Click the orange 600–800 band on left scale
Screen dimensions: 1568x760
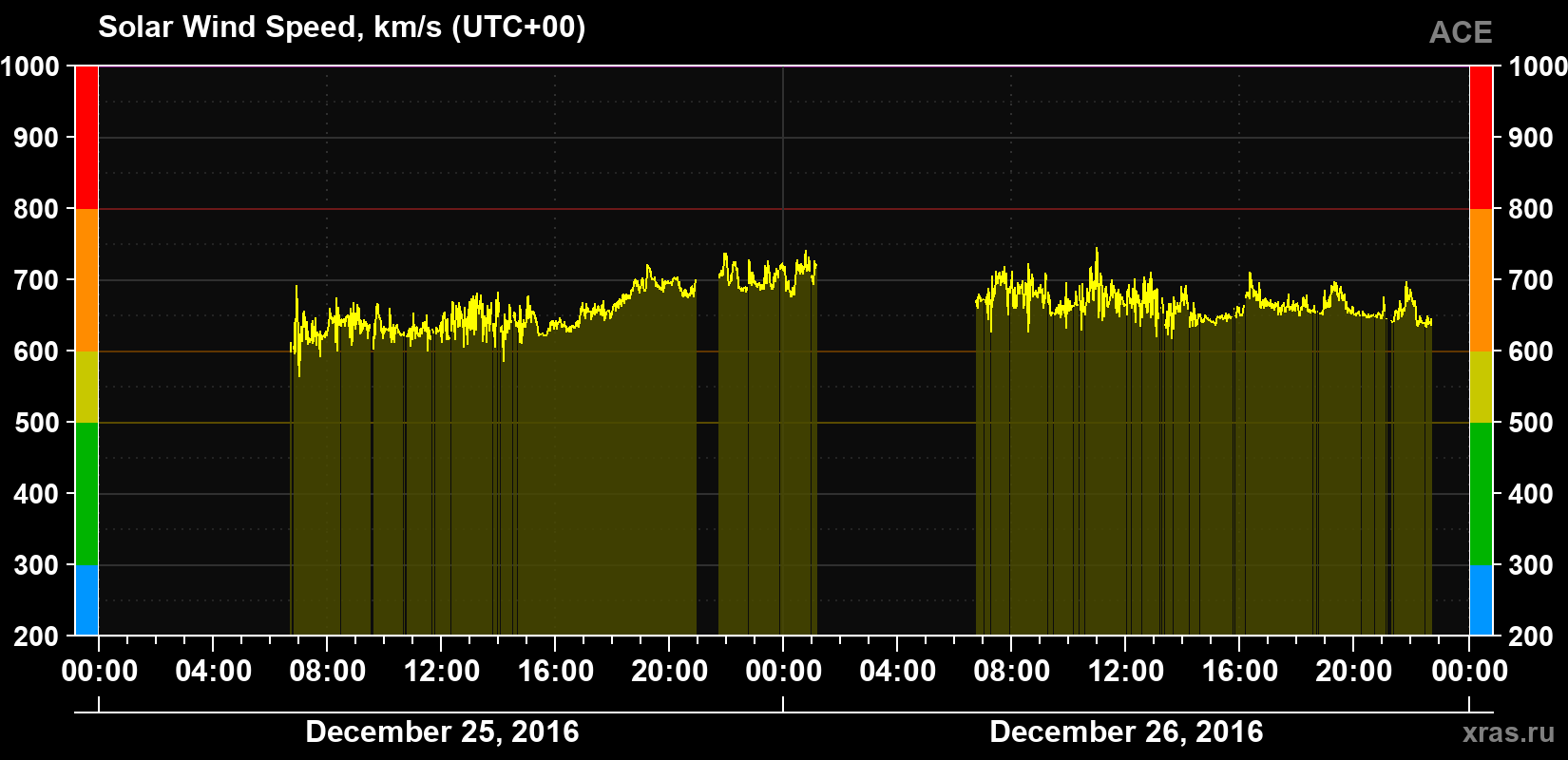(x=86, y=280)
